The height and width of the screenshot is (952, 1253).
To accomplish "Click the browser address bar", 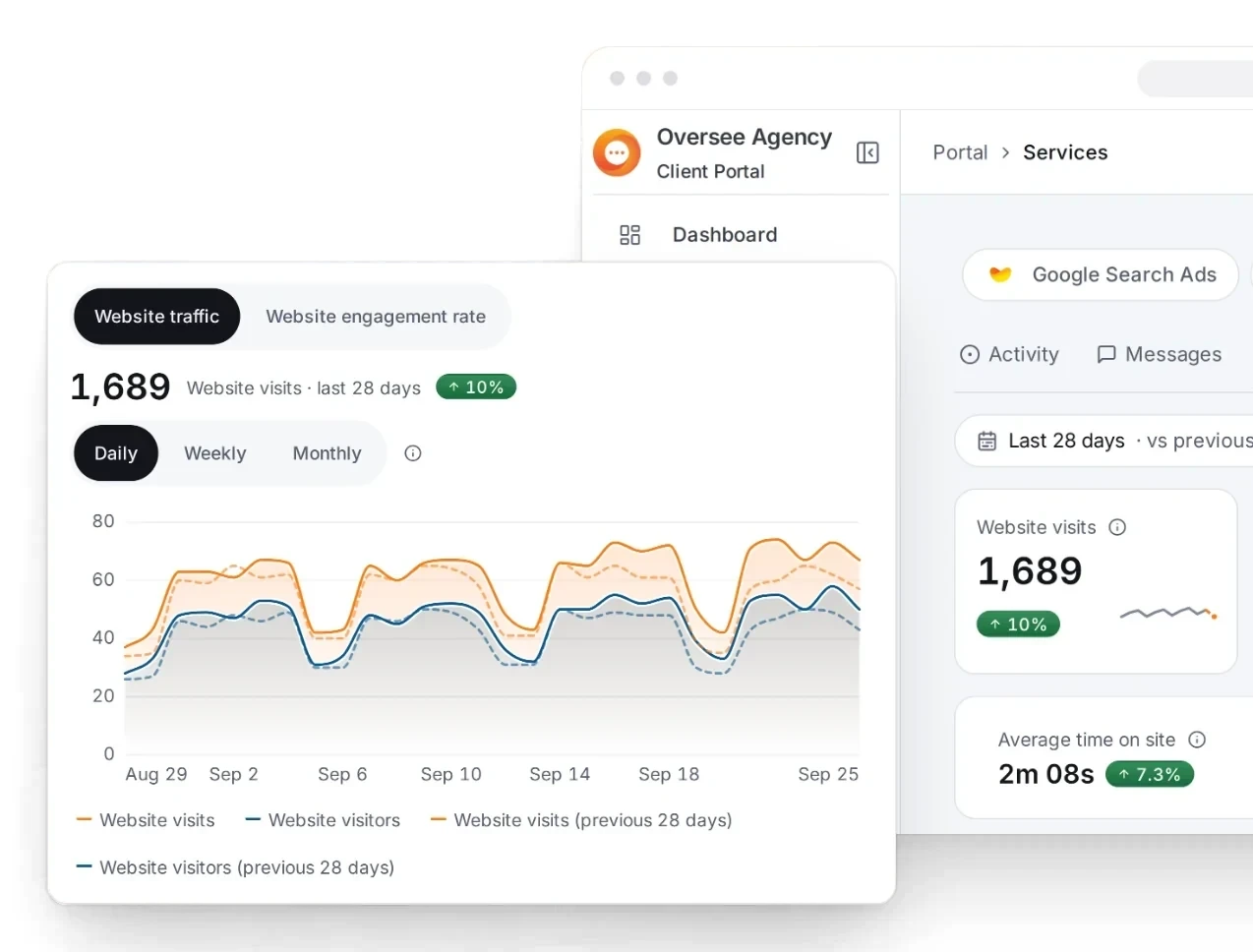I will (1195, 79).
